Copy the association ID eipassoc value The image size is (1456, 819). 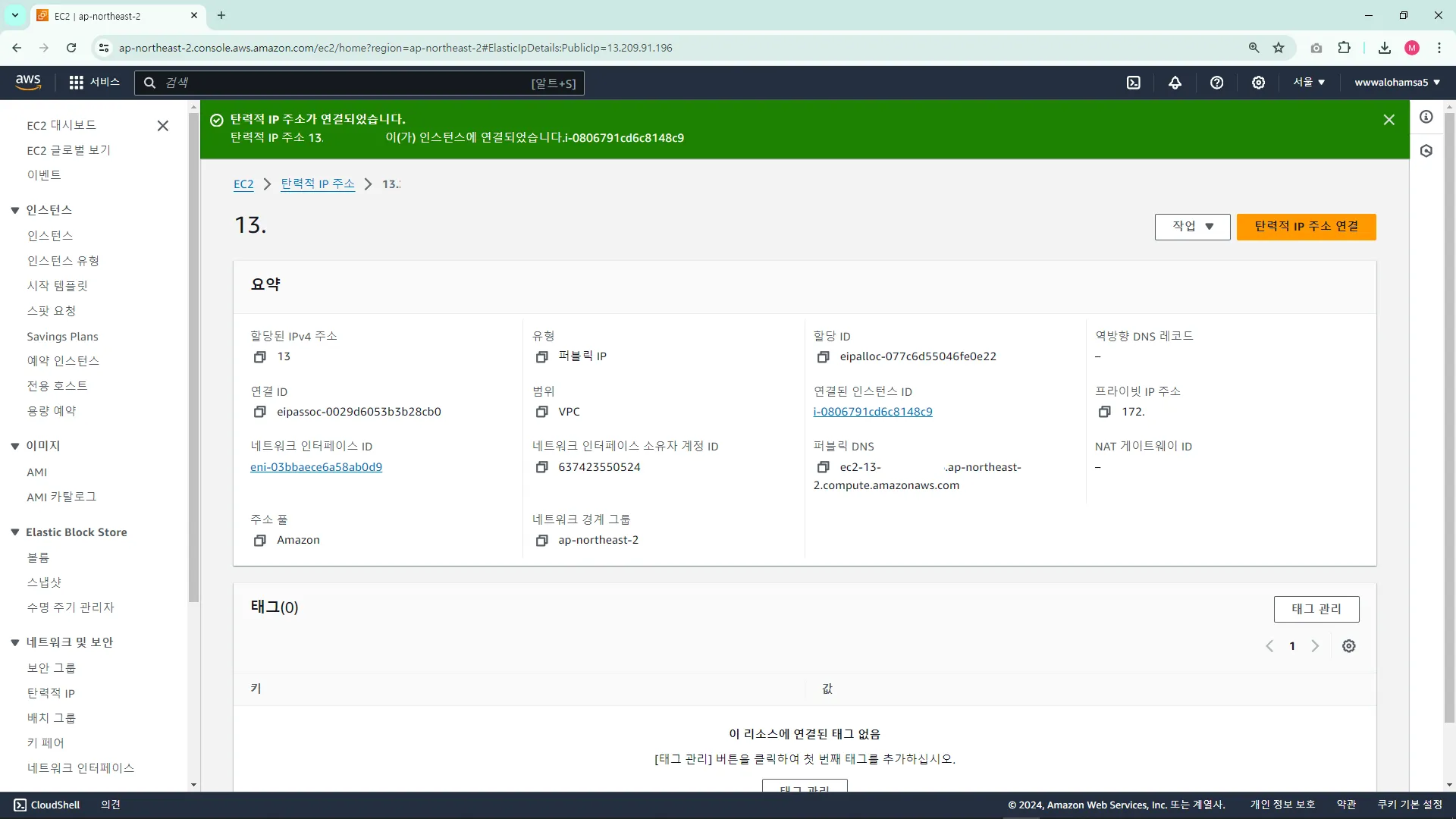(x=259, y=412)
